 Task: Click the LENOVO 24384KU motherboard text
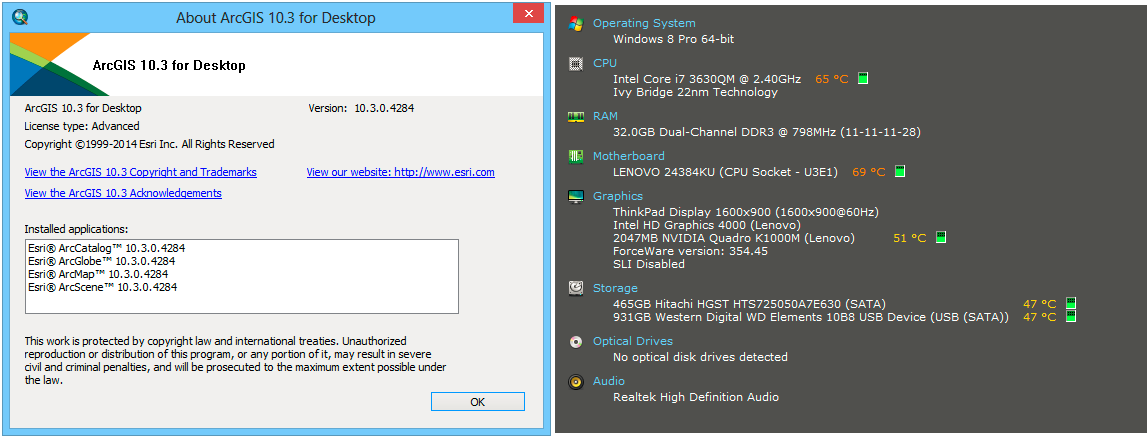(727, 172)
